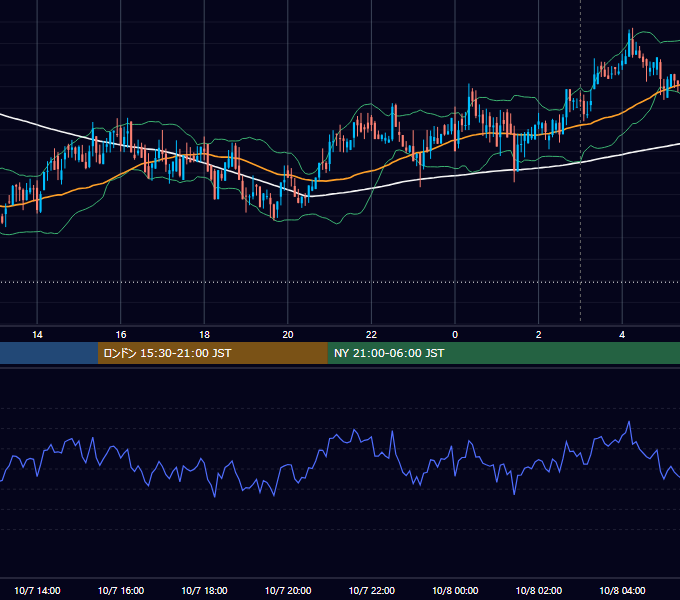Click the 18 hour label on the price chart axis
Screen dimensions: 680x600
point(204,335)
